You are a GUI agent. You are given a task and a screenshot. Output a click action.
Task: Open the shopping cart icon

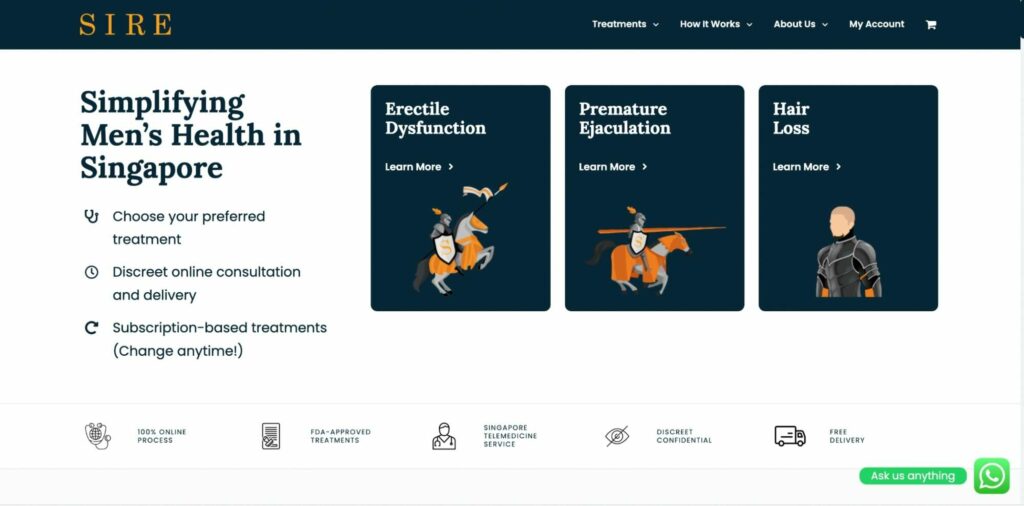(931, 24)
